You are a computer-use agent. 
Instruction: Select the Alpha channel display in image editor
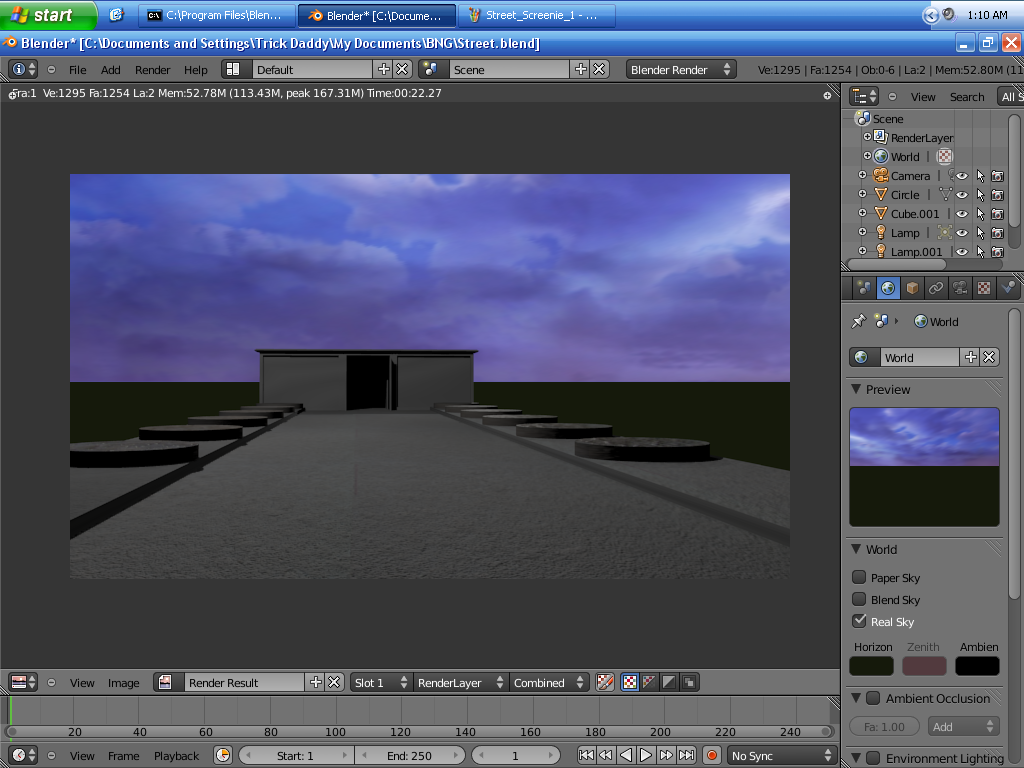click(x=648, y=682)
